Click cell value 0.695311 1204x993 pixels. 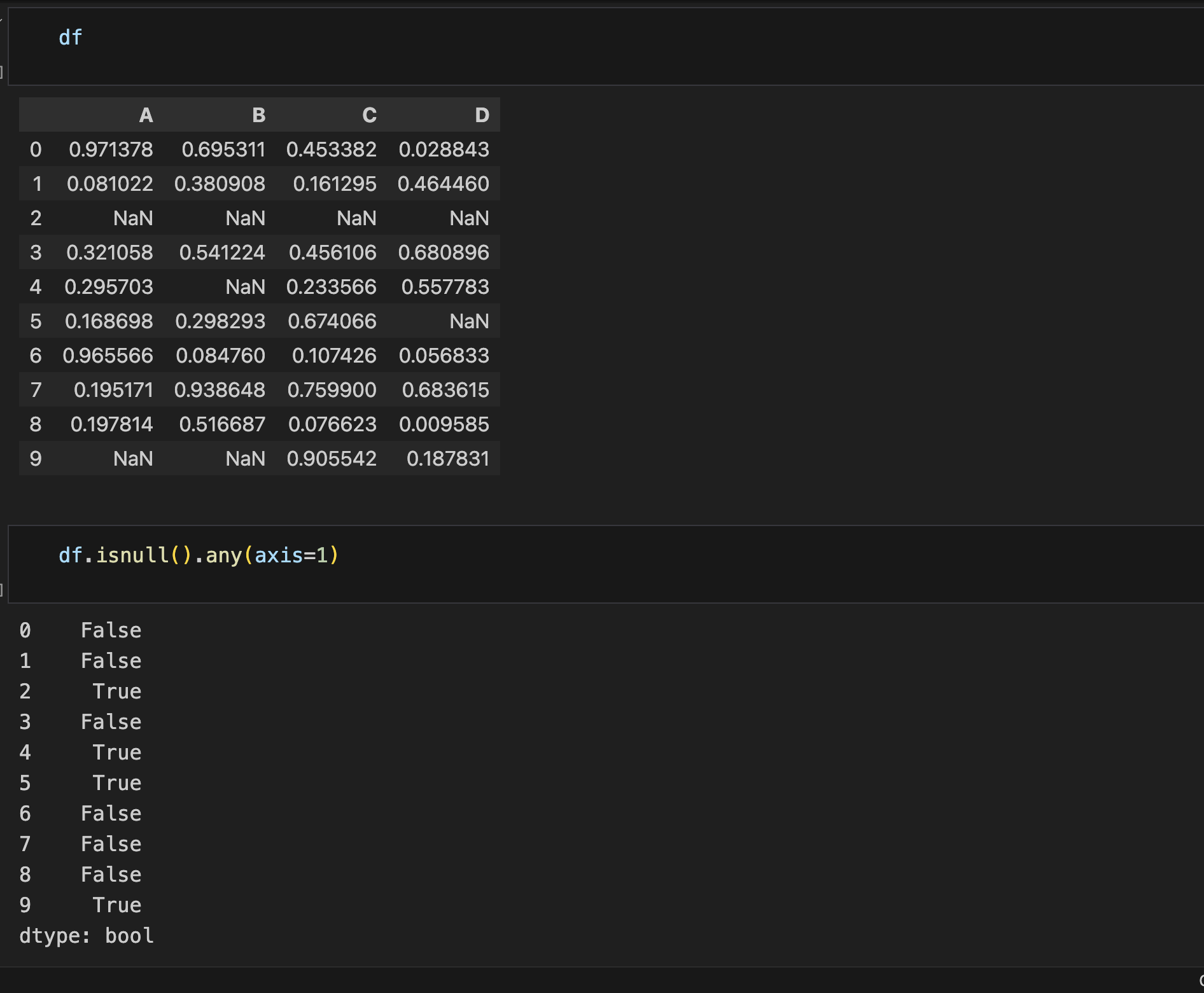[x=223, y=149]
